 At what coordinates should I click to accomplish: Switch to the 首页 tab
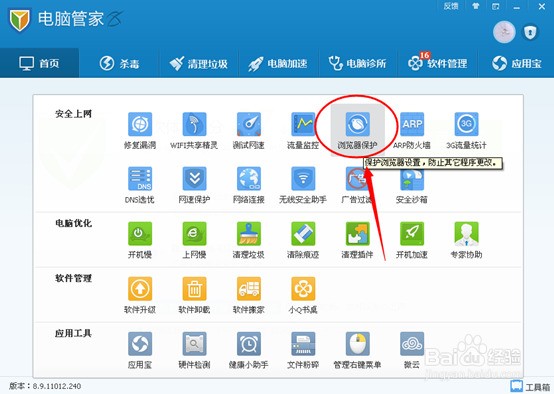tap(39, 63)
